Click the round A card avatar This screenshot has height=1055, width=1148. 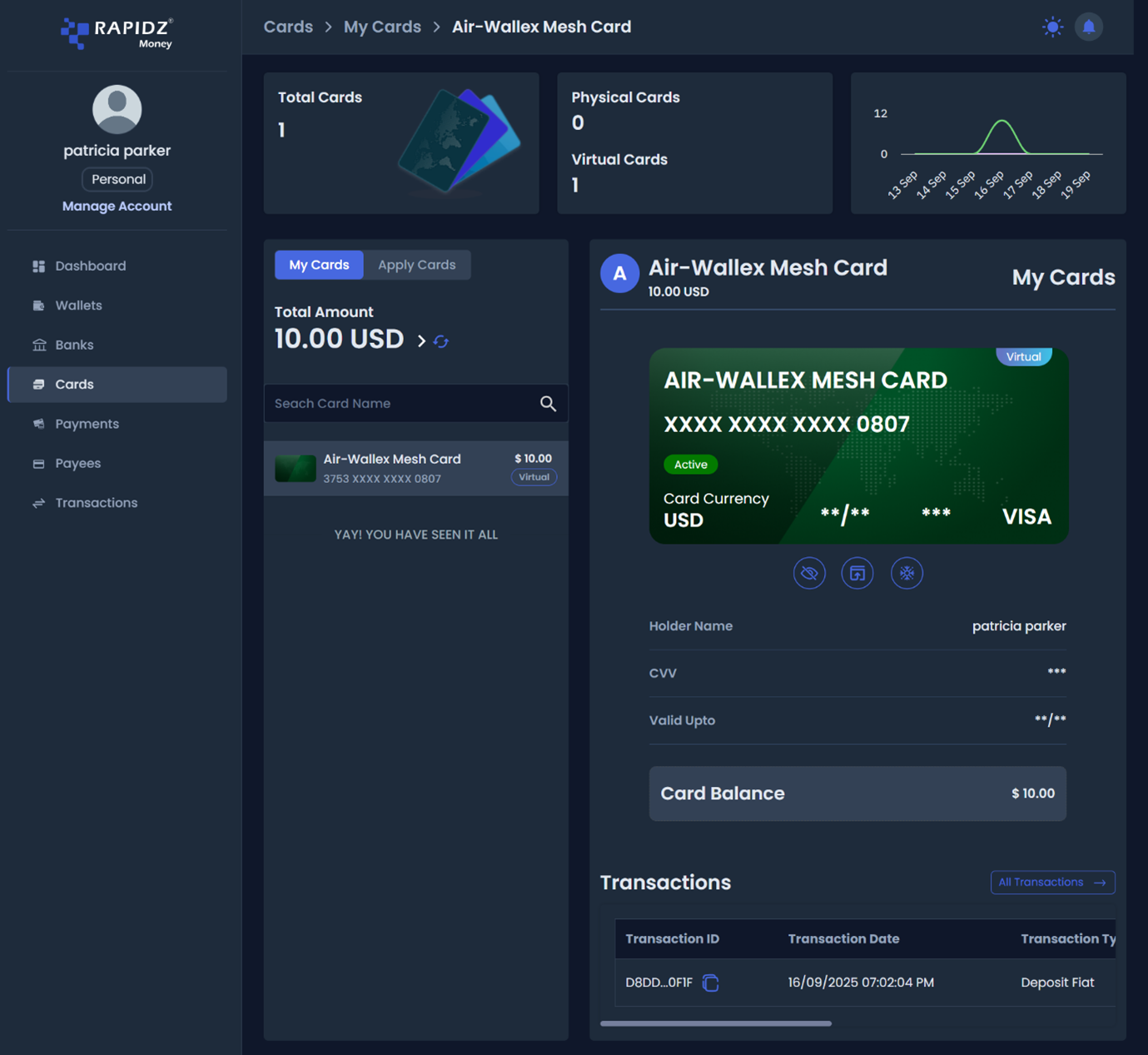(619, 273)
